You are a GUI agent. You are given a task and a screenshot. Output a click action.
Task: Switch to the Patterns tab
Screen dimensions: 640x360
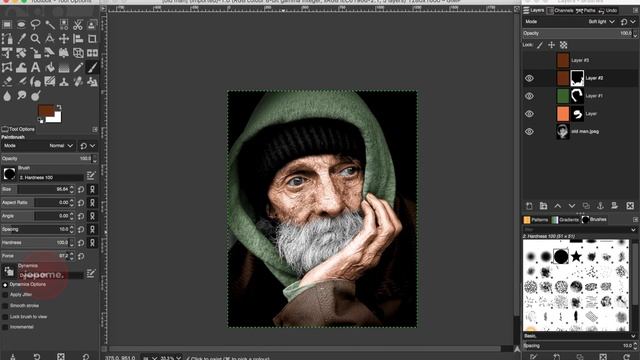[x=536, y=220]
